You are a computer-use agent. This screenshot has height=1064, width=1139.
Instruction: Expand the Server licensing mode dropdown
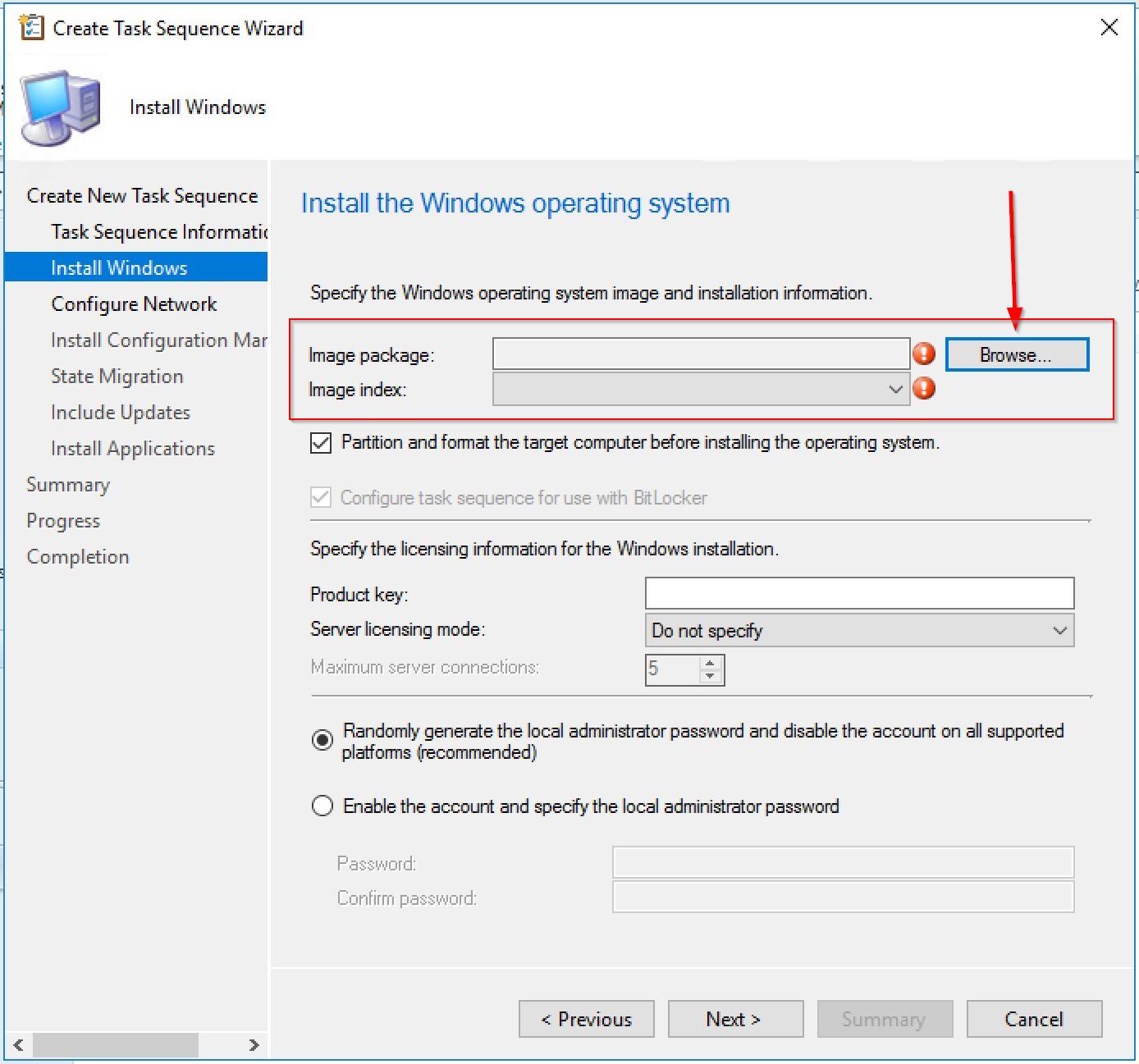[x=1059, y=630]
